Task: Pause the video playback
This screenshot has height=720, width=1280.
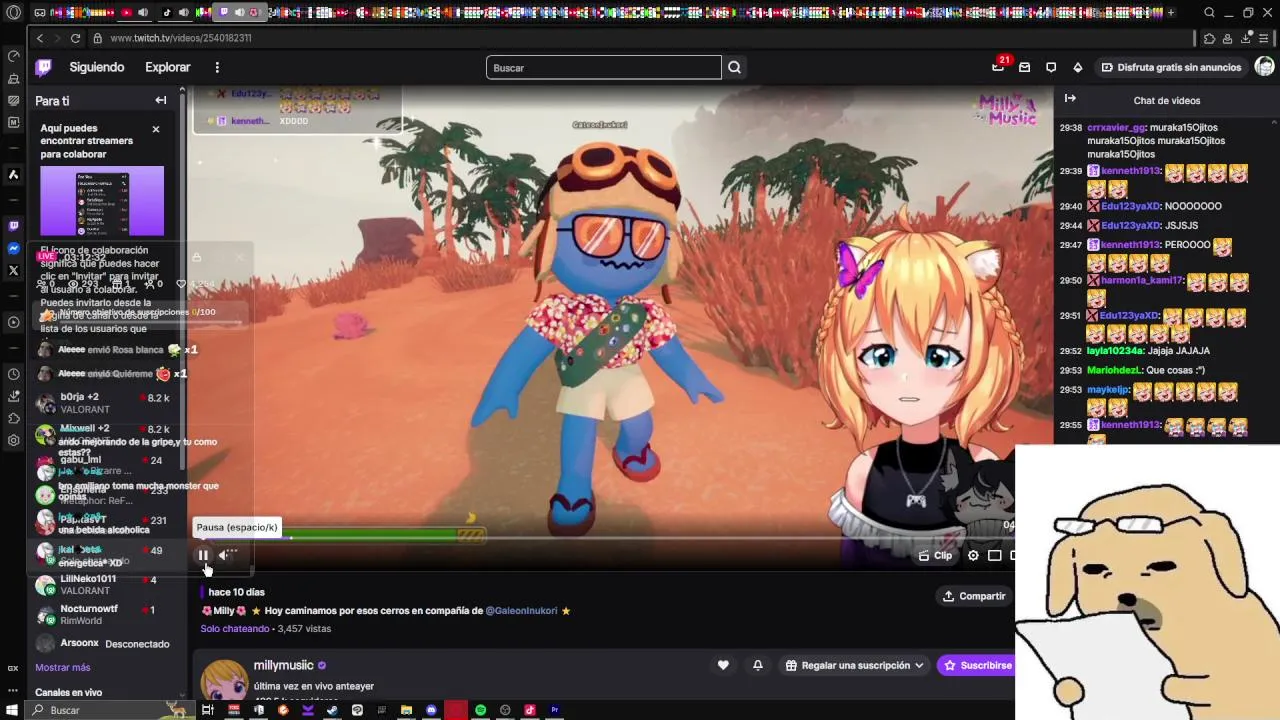Action: (203, 555)
